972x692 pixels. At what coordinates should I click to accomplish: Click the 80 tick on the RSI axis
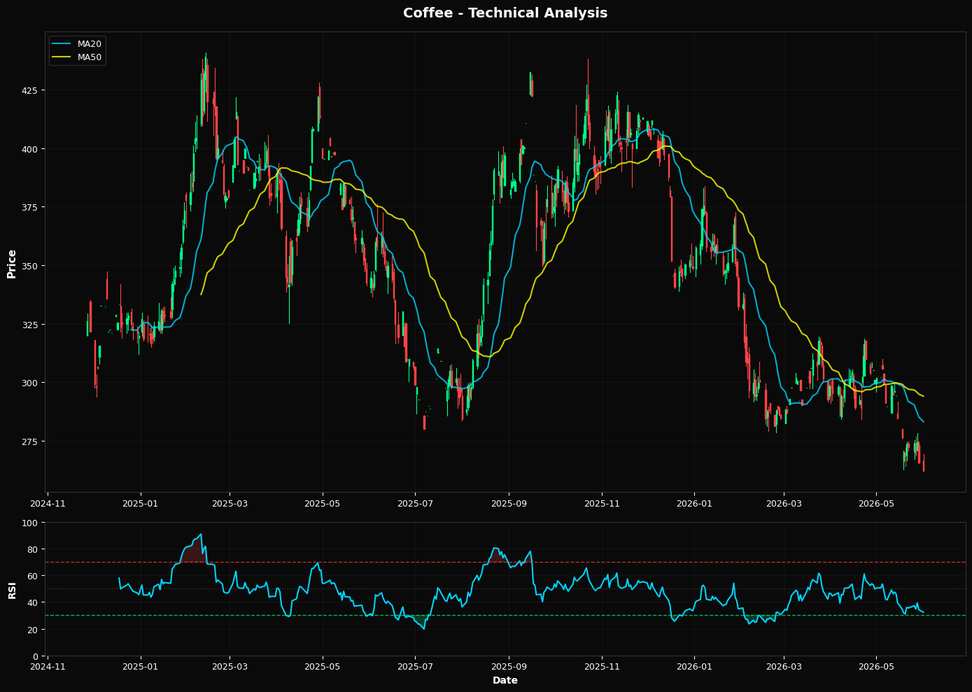point(35,549)
